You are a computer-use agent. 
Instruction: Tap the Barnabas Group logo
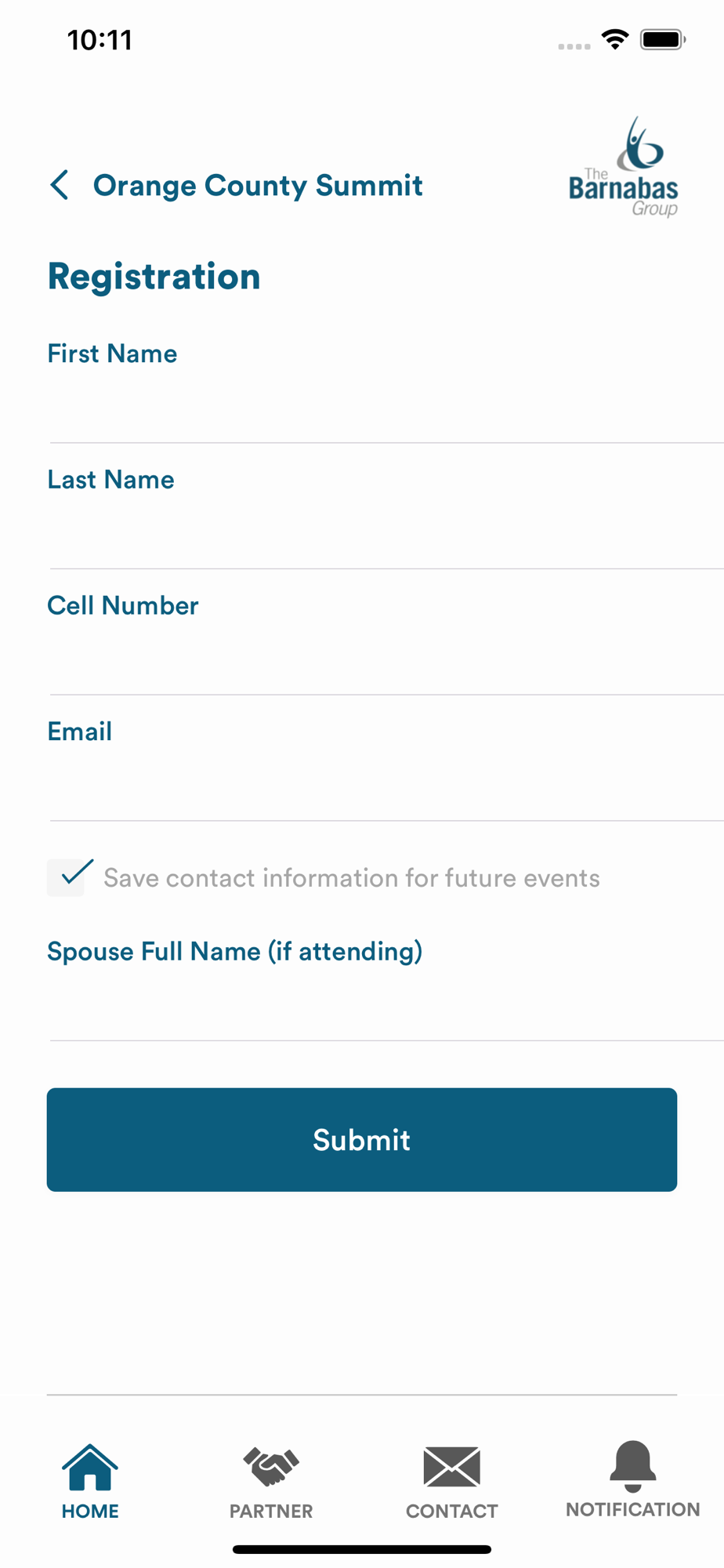[x=624, y=167]
